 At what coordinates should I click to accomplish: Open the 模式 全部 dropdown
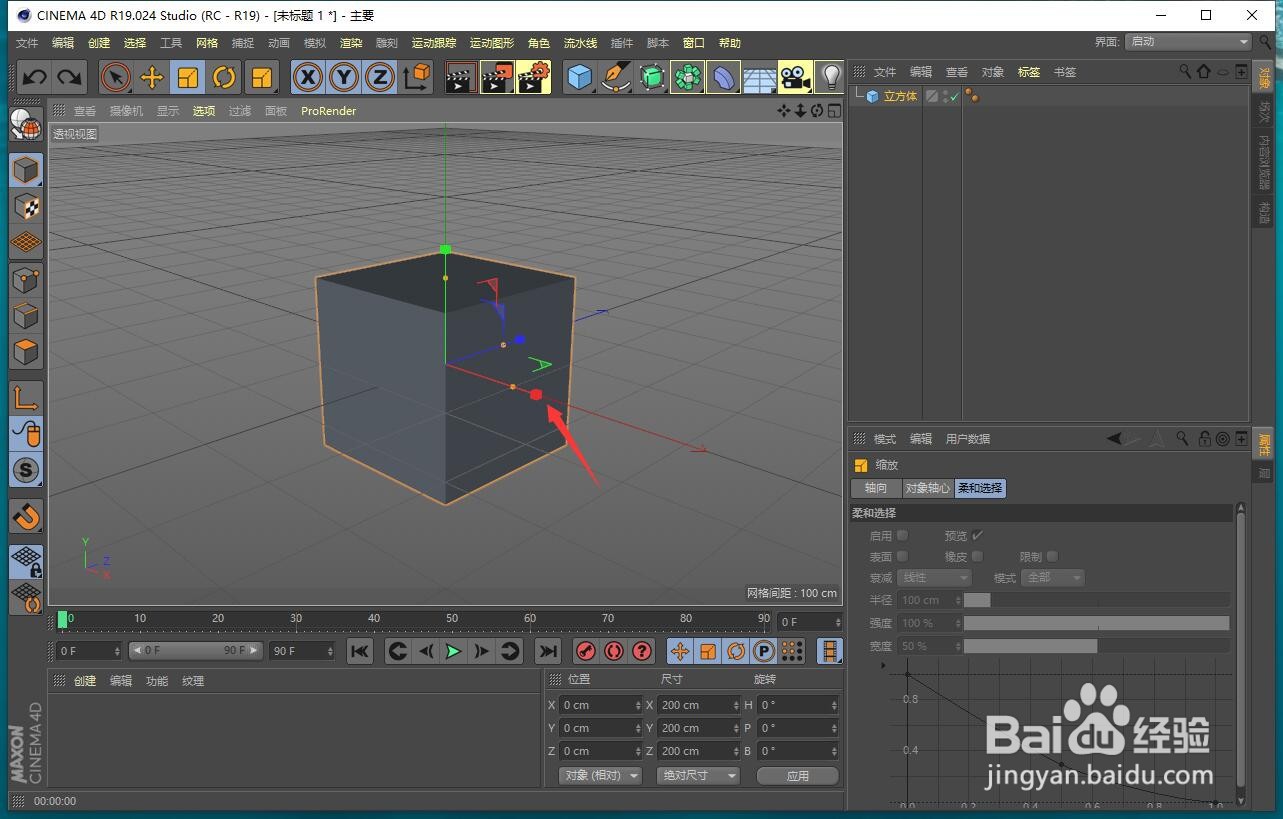pyautogui.click(x=1051, y=577)
